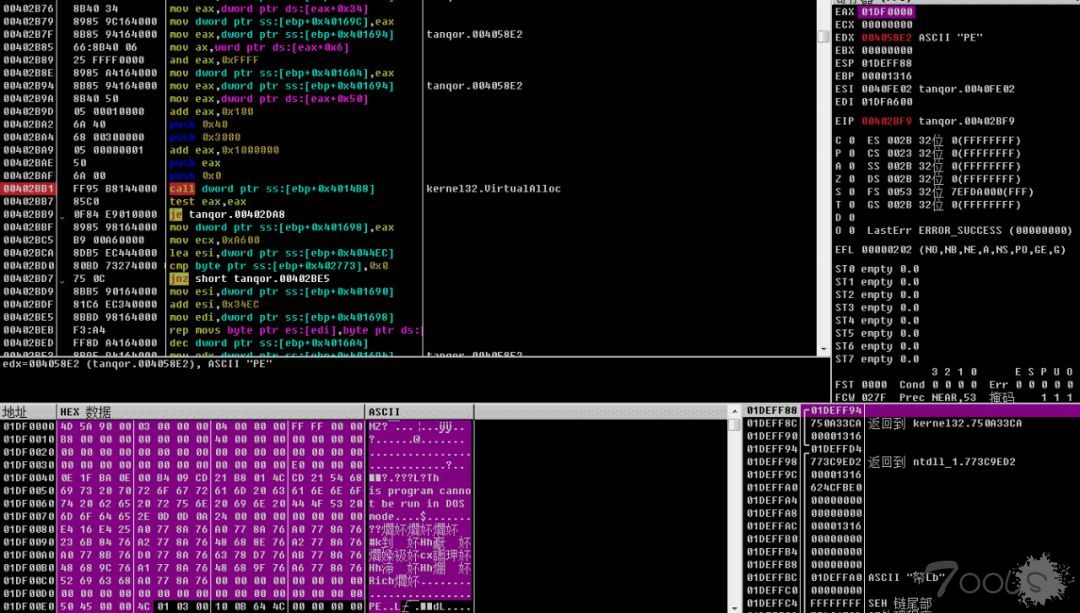
Task: Click the jump arrow marker at 00402BD7
Action: pyautogui.click(x=62, y=280)
